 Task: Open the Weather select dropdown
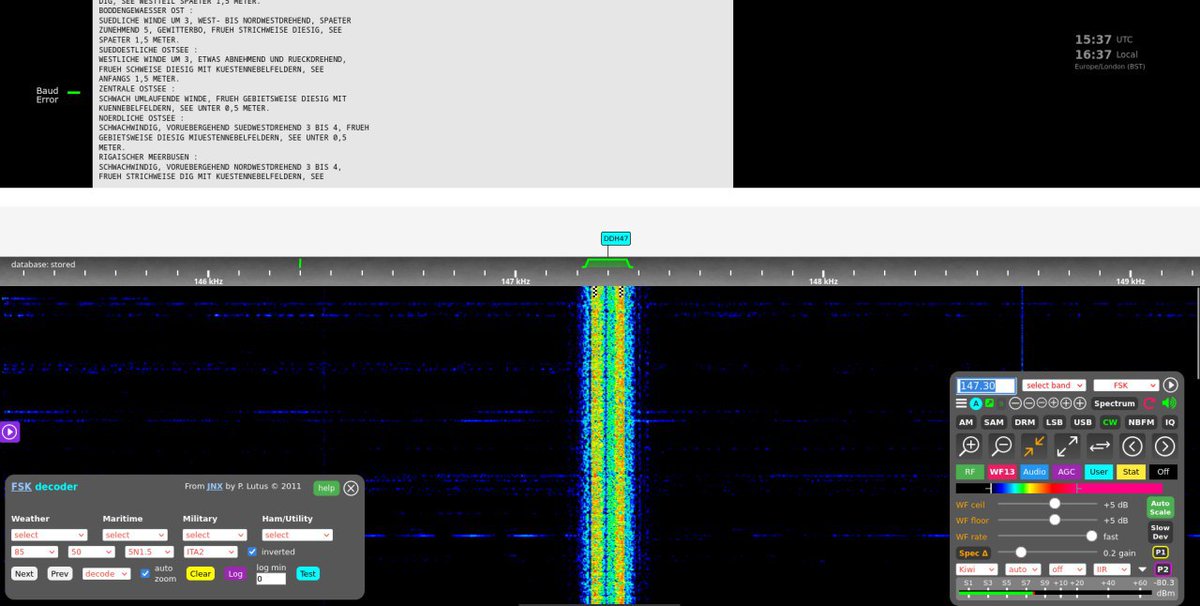pos(49,535)
